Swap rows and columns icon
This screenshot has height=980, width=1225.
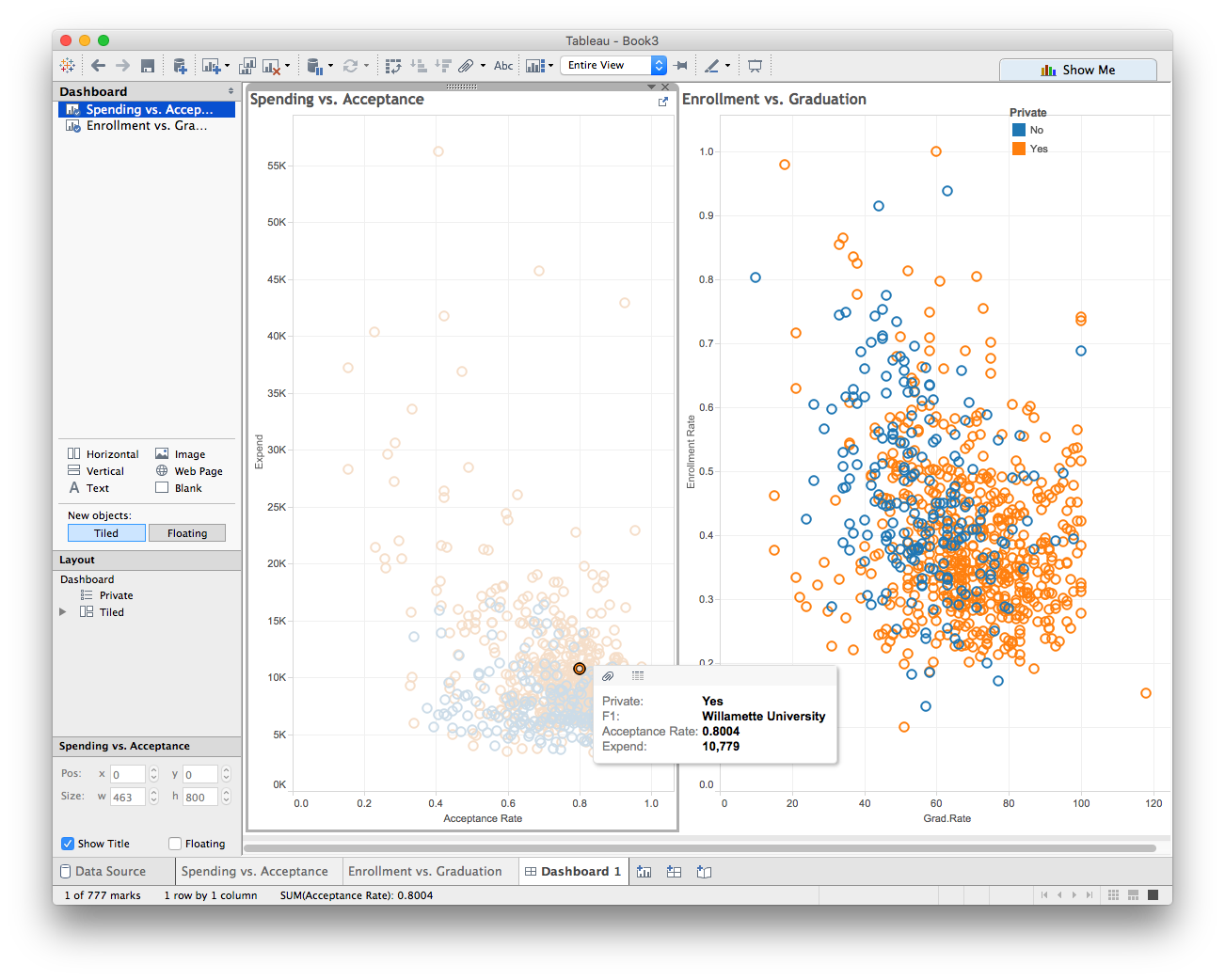pyautogui.click(x=393, y=66)
